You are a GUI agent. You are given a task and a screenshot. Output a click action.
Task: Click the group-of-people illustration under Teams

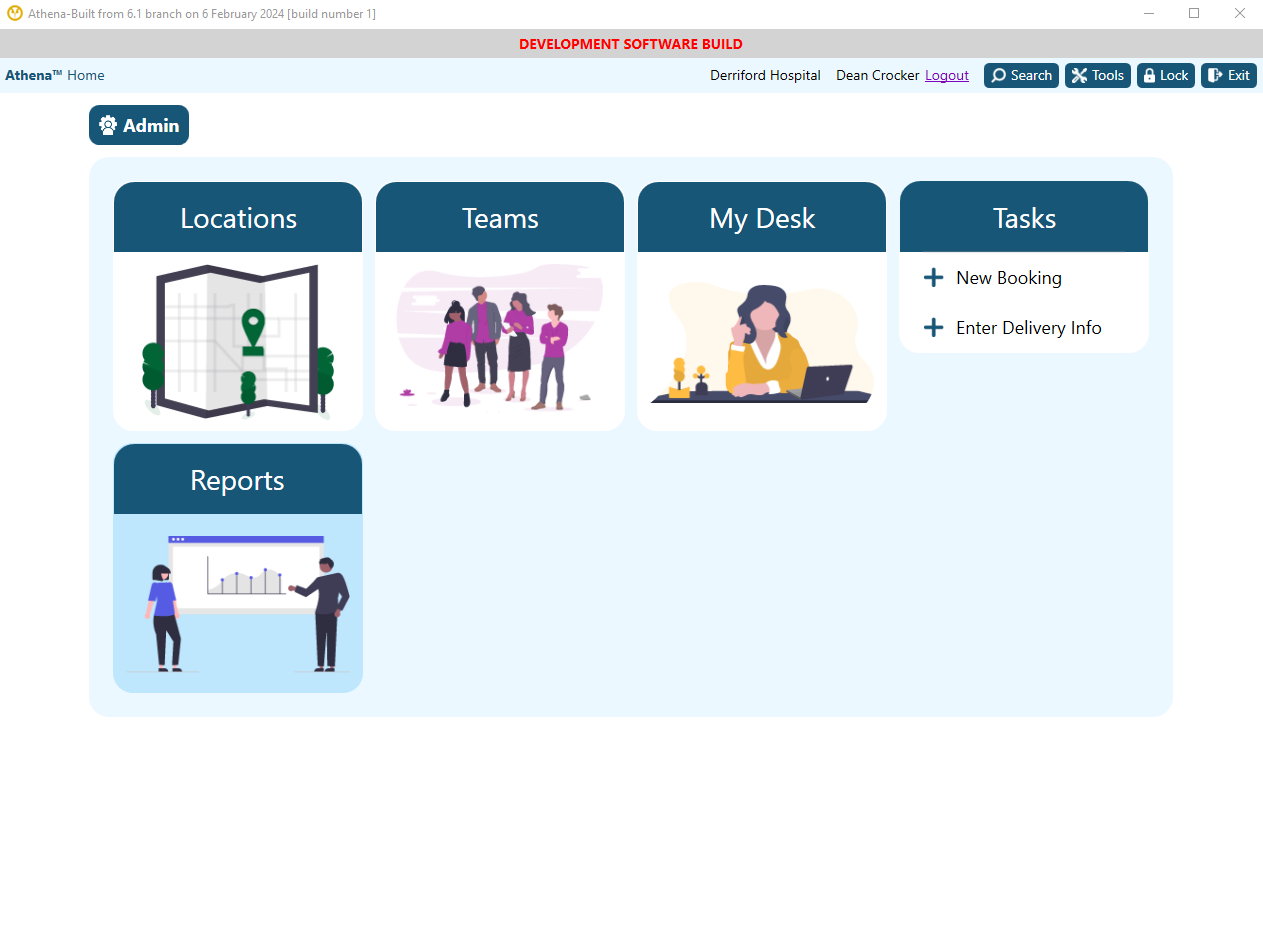point(500,336)
